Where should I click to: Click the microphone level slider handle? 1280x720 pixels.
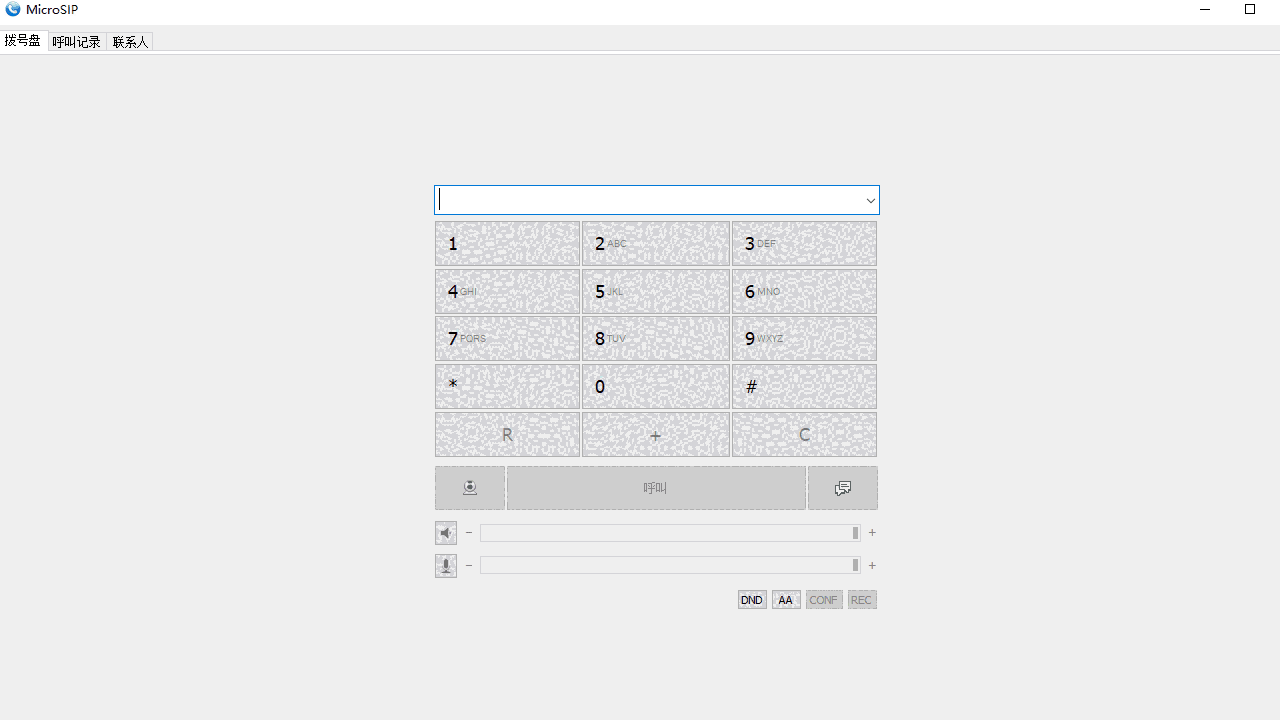coord(855,566)
